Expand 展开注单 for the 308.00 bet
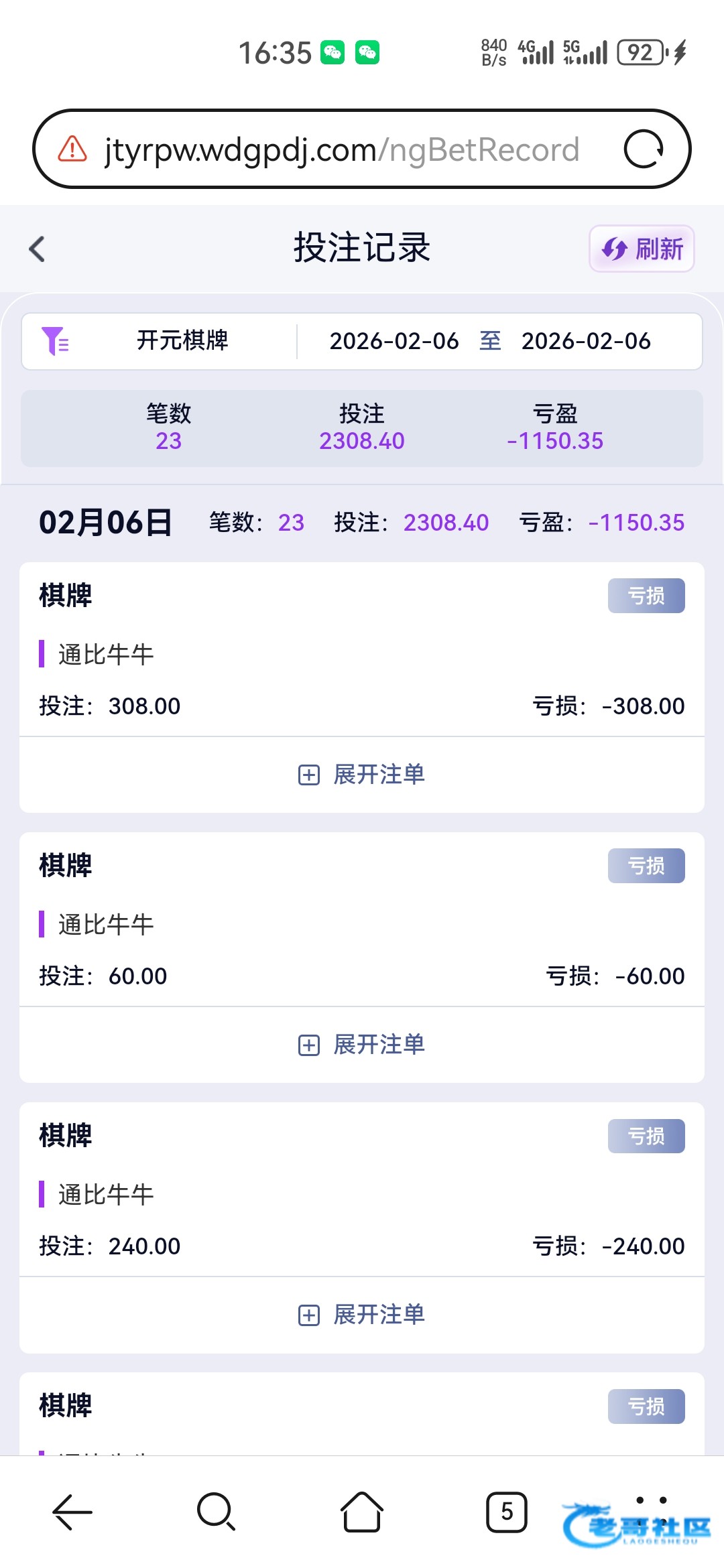Screen dimensions: 724x1568 (362, 775)
